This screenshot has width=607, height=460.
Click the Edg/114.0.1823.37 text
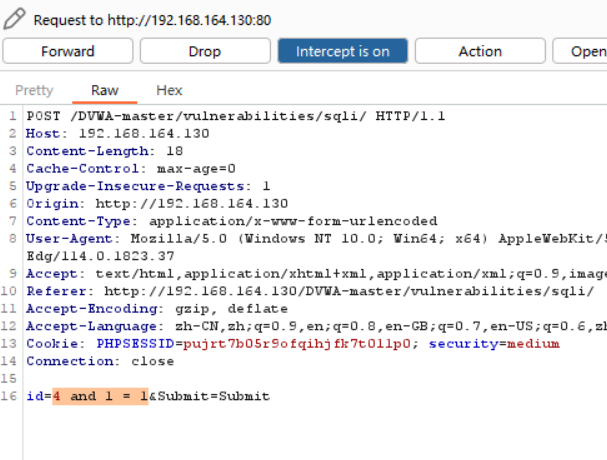[100, 256]
